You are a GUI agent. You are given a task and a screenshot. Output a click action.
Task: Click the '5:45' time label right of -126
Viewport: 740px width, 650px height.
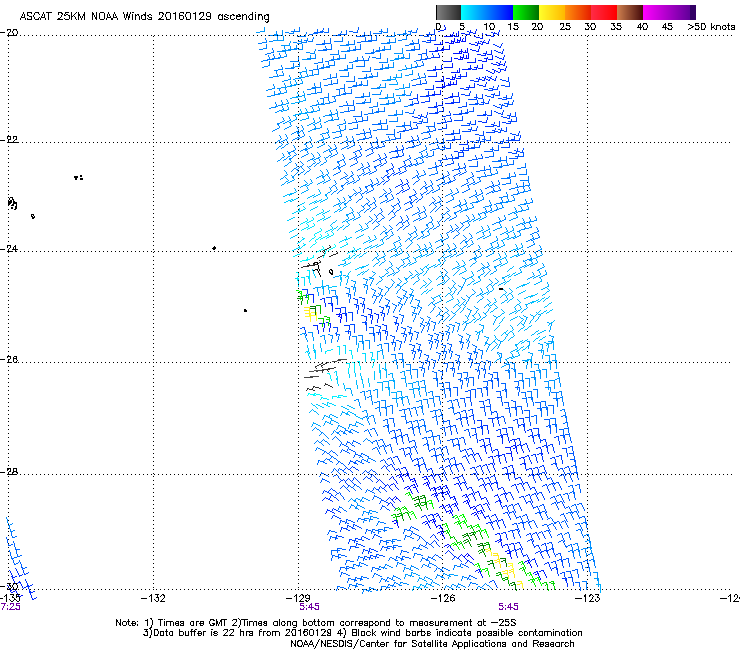pos(508,607)
